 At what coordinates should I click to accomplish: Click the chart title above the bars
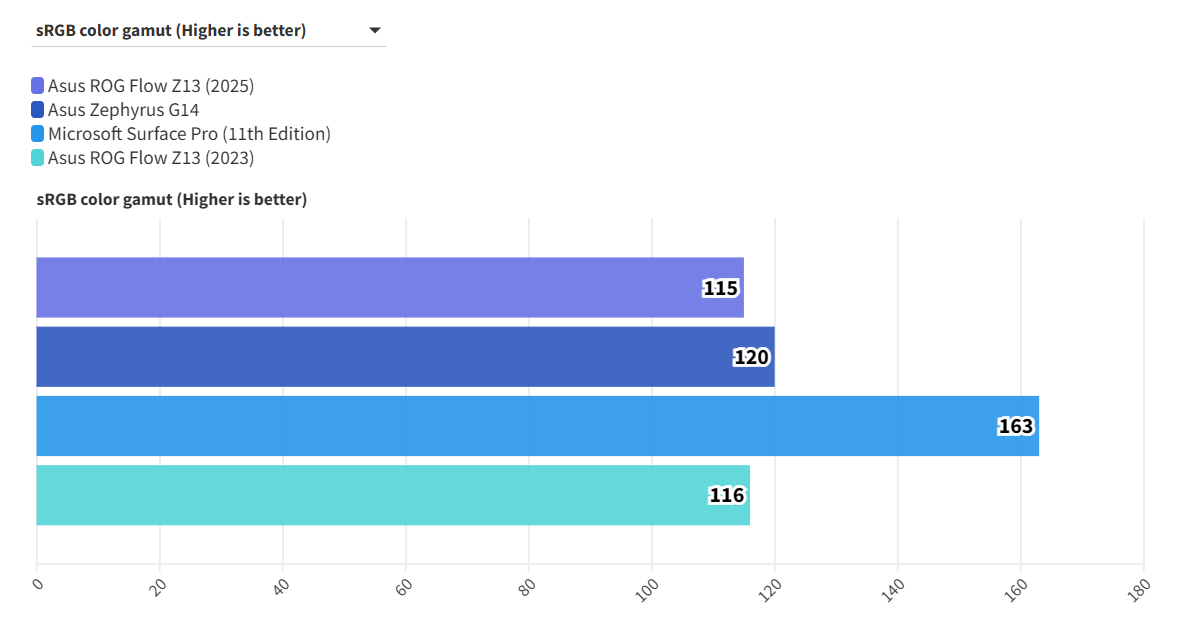pyautogui.click(x=172, y=200)
